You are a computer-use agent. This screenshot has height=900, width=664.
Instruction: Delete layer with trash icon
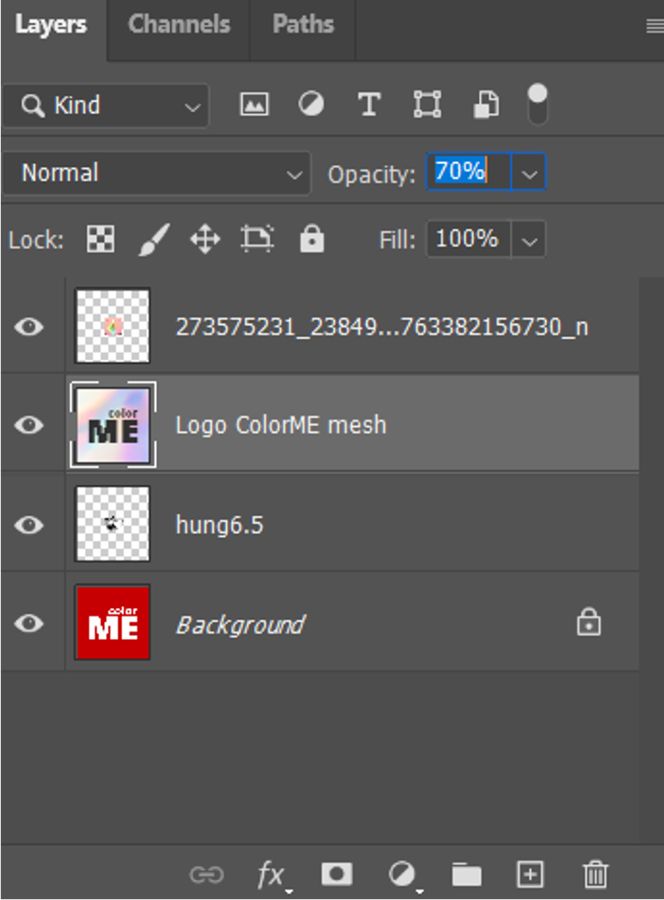pos(595,874)
